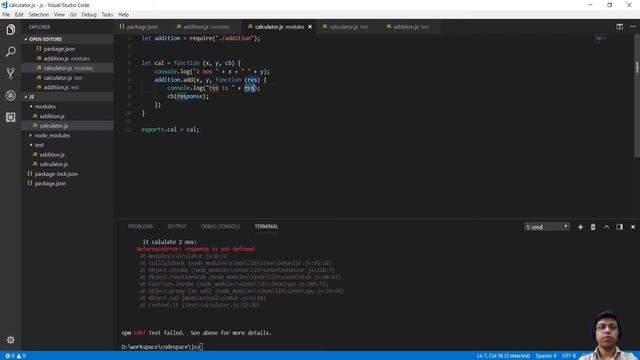The width and height of the screenshot is (640, 360).
Task: Close the terminal panel
Action: (633, 227)
